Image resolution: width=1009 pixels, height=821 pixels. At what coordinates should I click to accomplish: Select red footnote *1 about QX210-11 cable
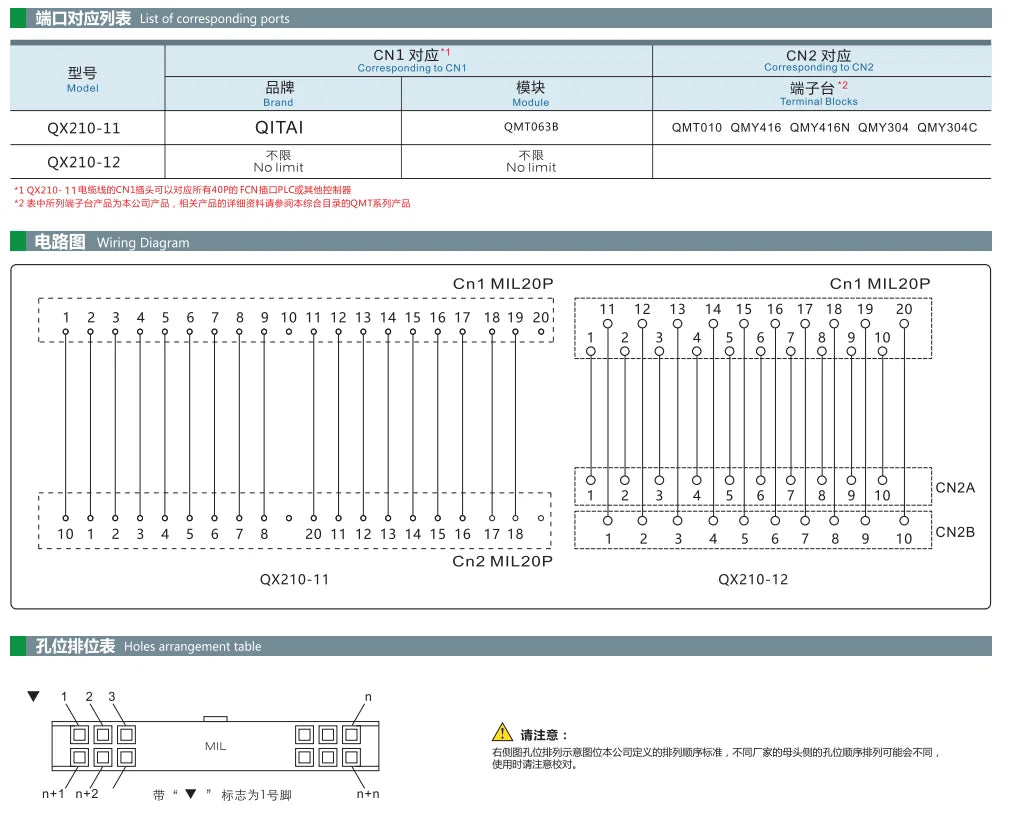[183, 190]
